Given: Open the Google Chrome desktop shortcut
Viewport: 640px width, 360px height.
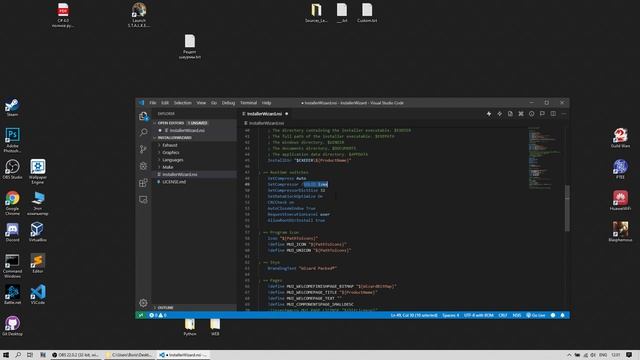Looking at the screenshot, I should coord(12,203).
